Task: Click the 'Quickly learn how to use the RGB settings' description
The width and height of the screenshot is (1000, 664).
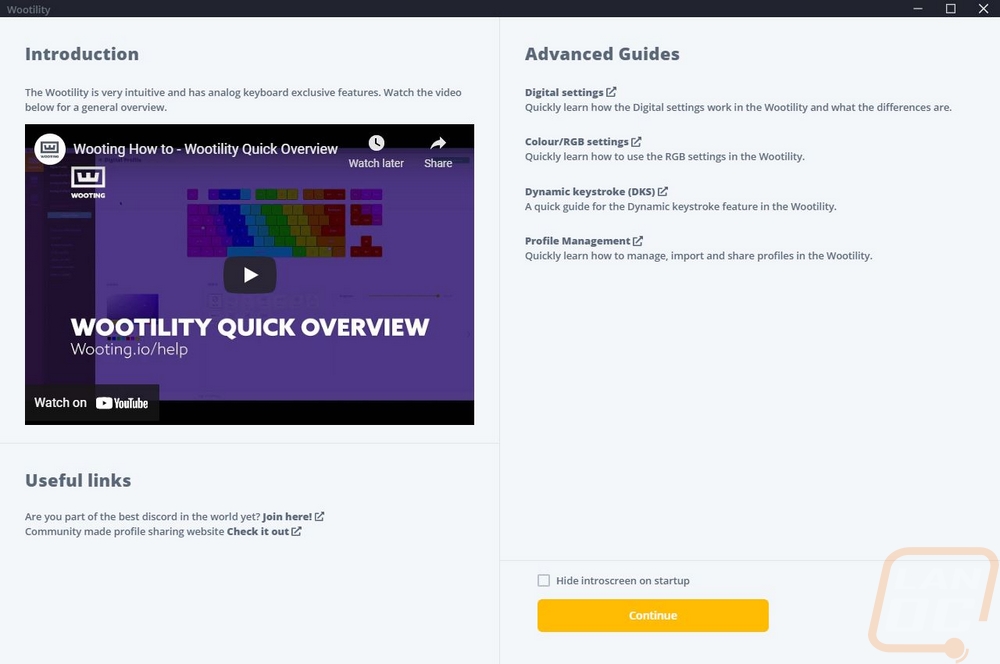Action: [665, 157]
